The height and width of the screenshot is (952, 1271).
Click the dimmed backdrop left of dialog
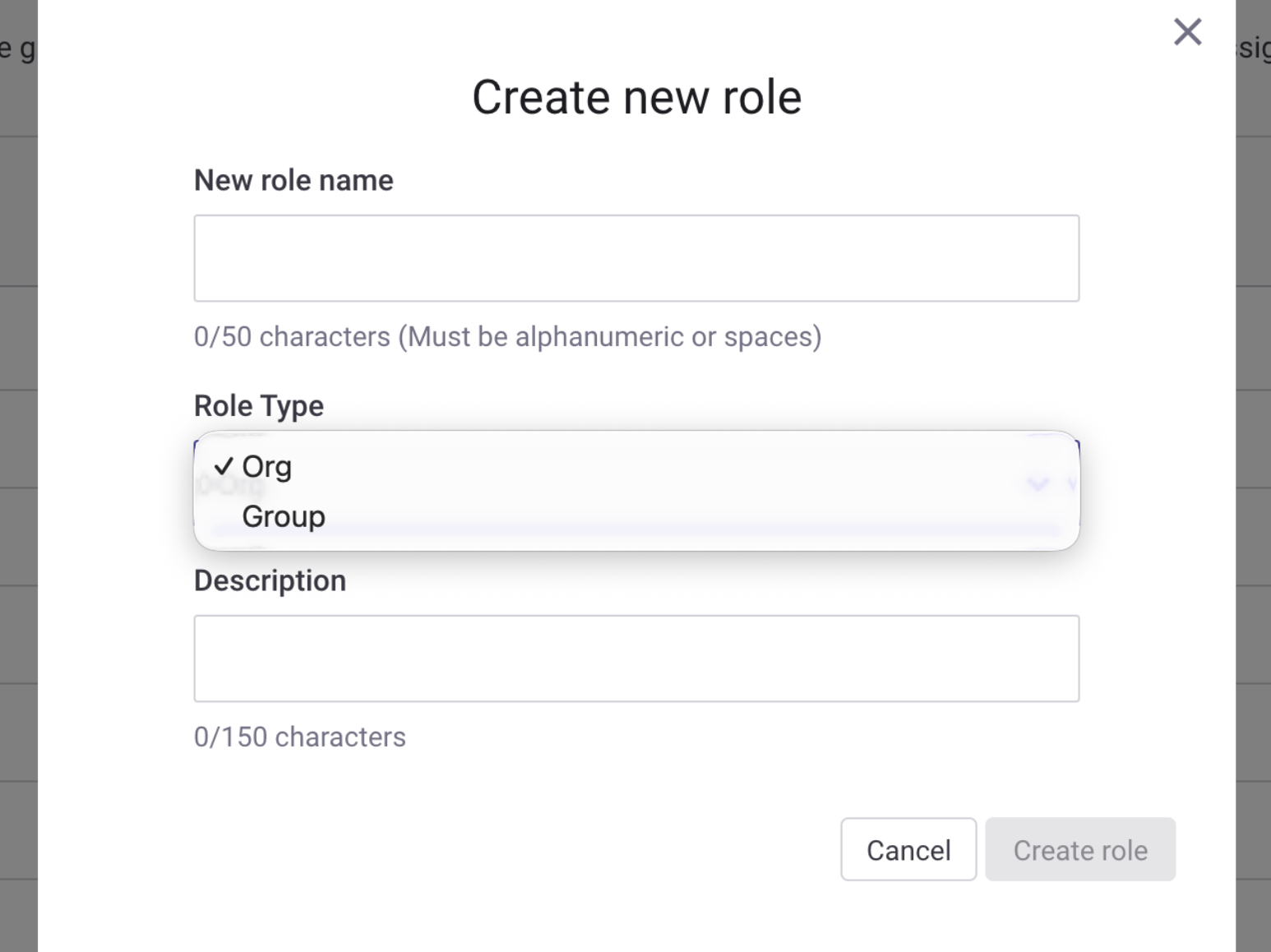pyautogui.click(x=18, y=493)
